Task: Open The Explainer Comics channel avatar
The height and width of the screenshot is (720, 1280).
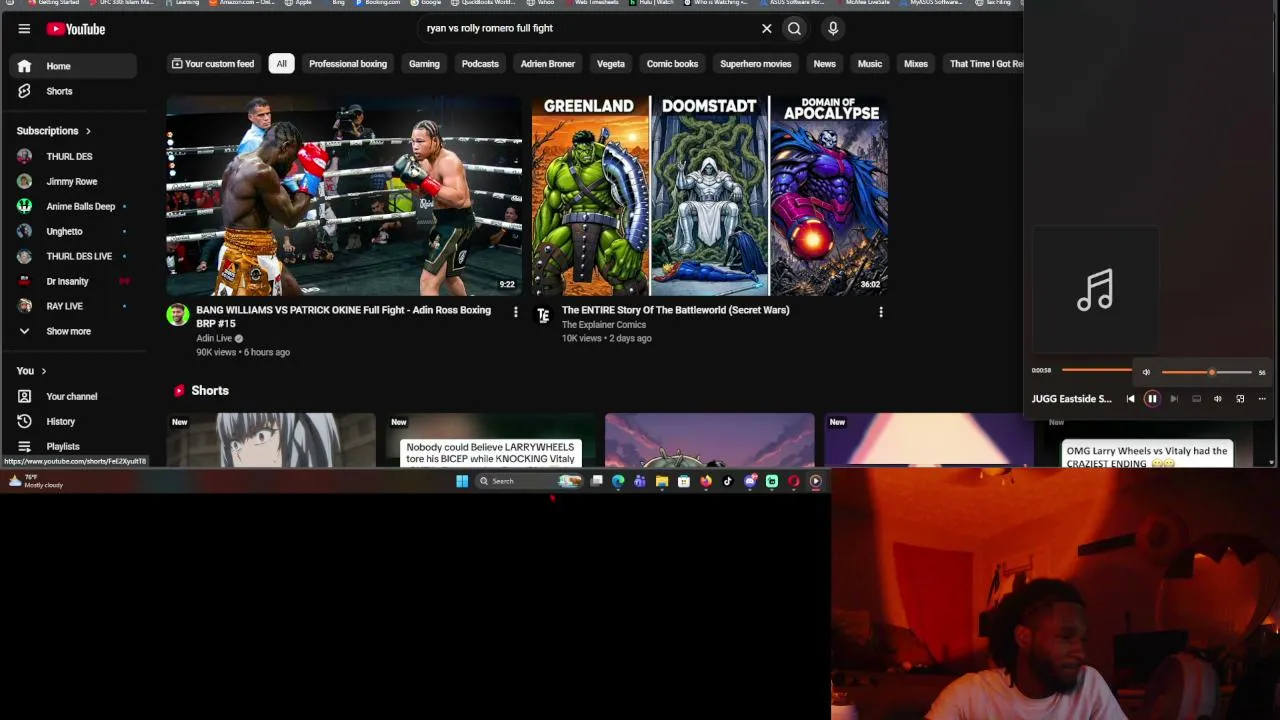Action: [543, 315]
